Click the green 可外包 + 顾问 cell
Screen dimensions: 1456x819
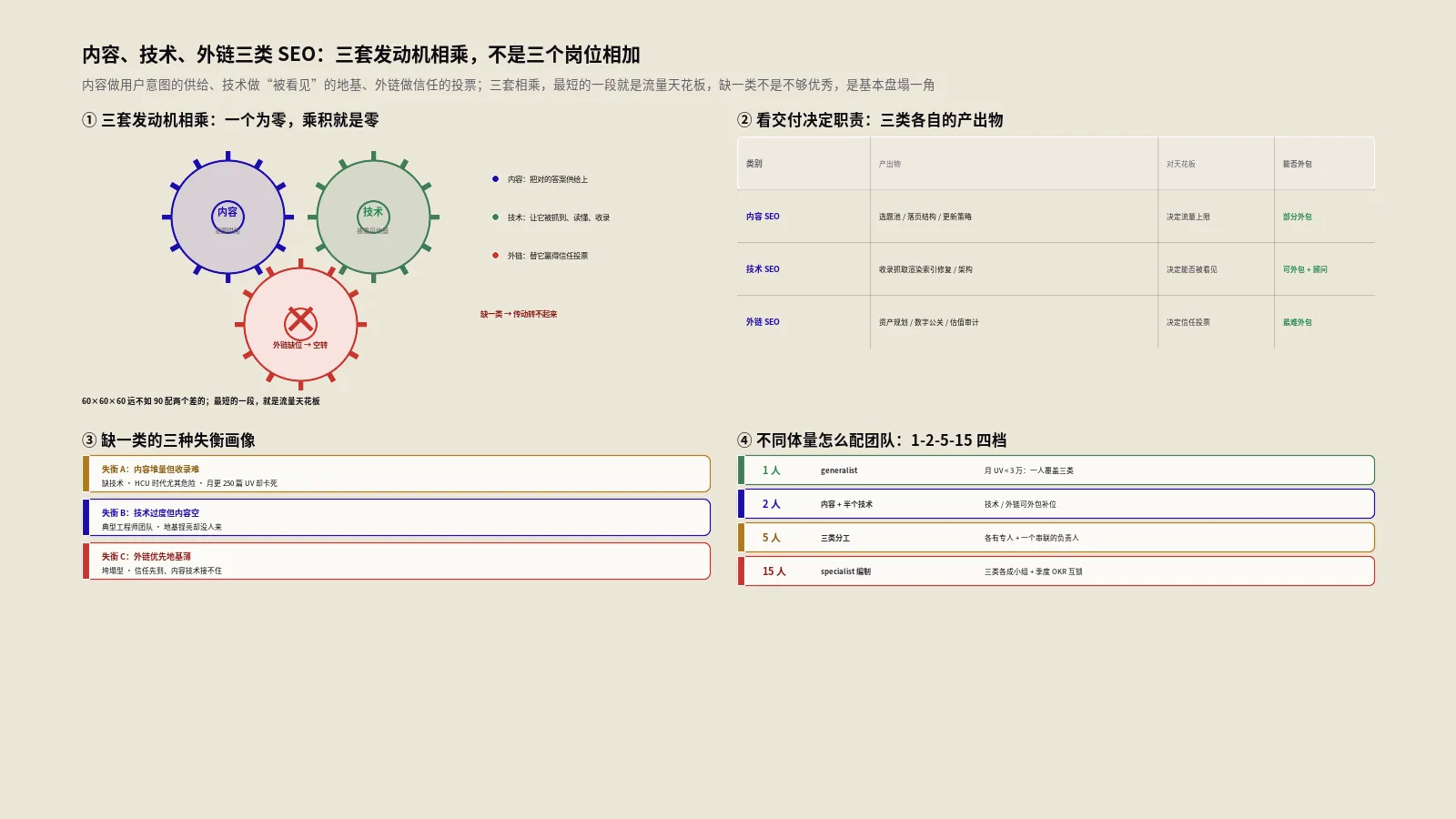coord(1305,269)
